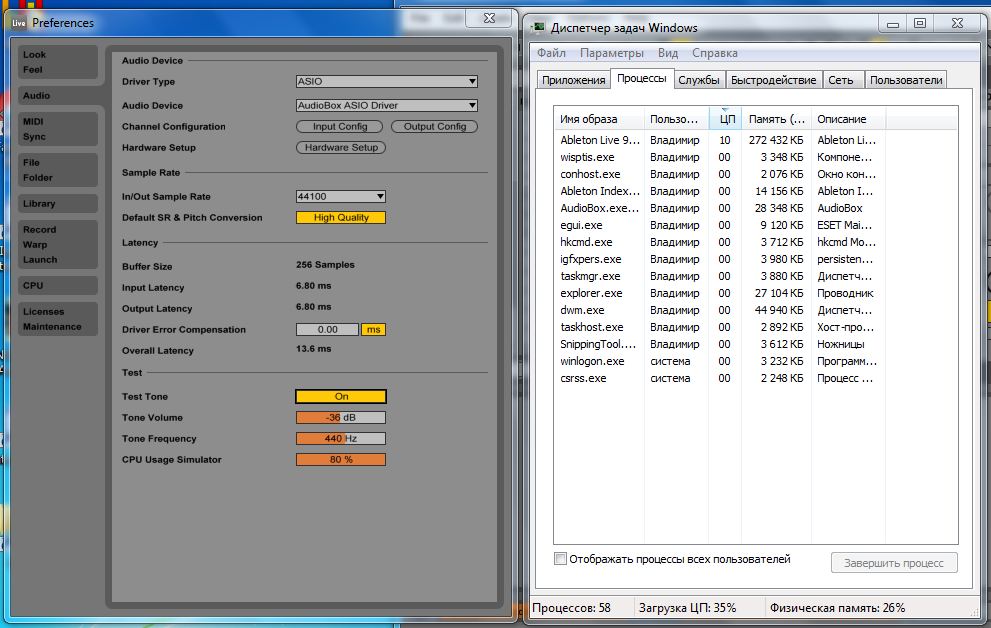Click the Завершить процесс button
Image resolution: width=991 pixels, height=628 pixels.
894,563
